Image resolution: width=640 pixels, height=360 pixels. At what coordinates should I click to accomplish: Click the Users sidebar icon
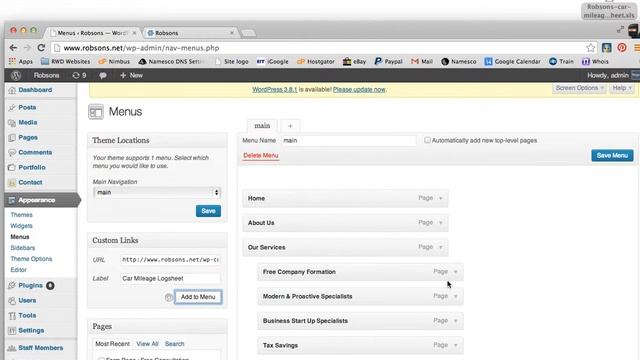[x=12, y=300]
